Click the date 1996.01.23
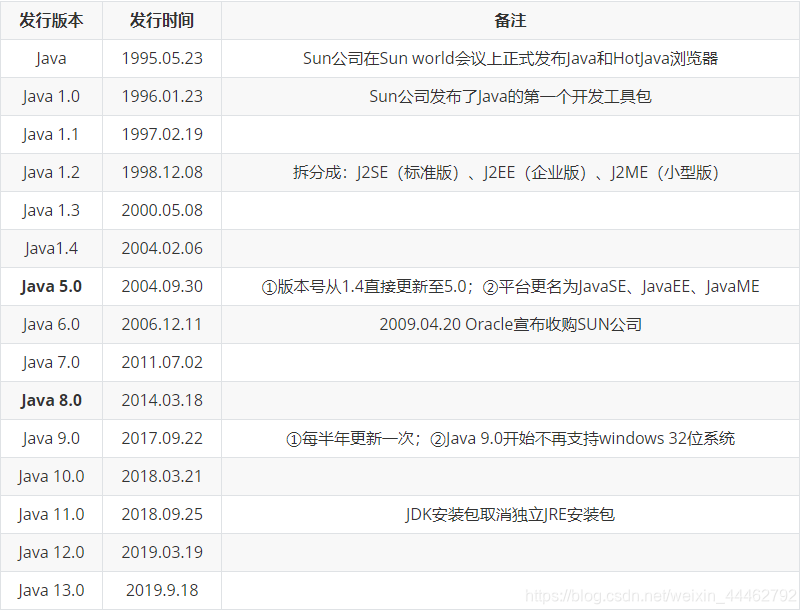The image size is (806, 614). coord(162,96)
